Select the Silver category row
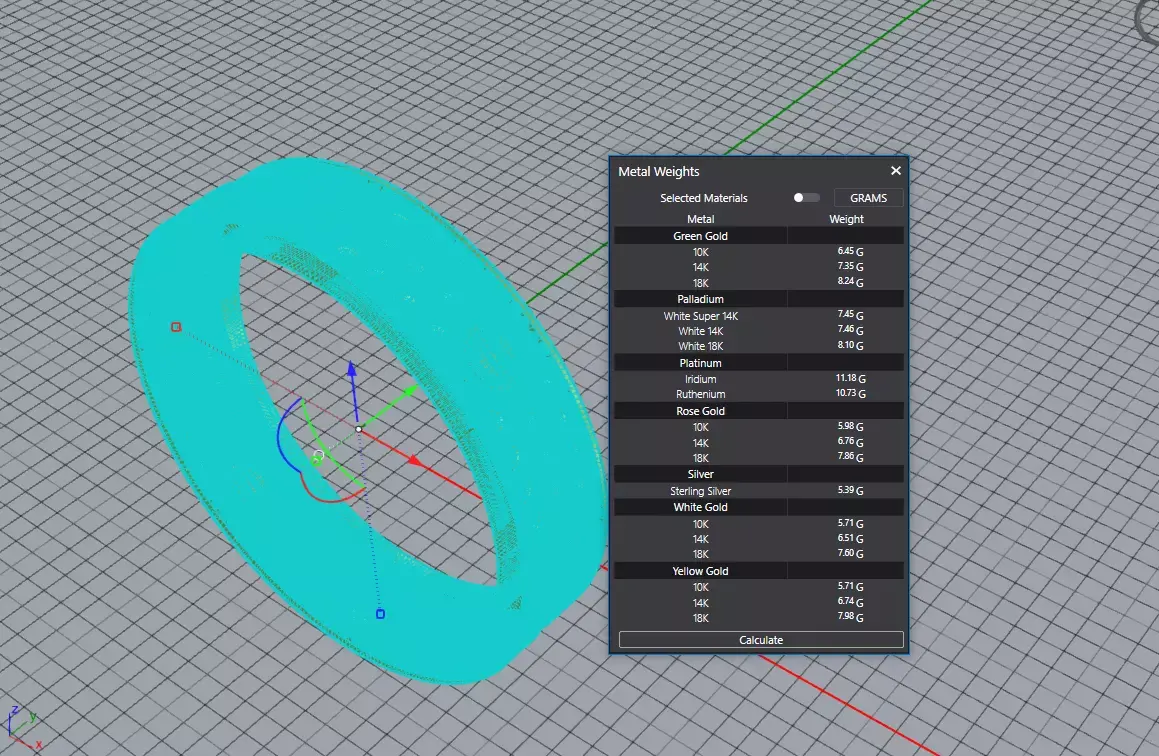Viewport: 1159px width, 756px height. pyautogui.click(x=758, y=474)
